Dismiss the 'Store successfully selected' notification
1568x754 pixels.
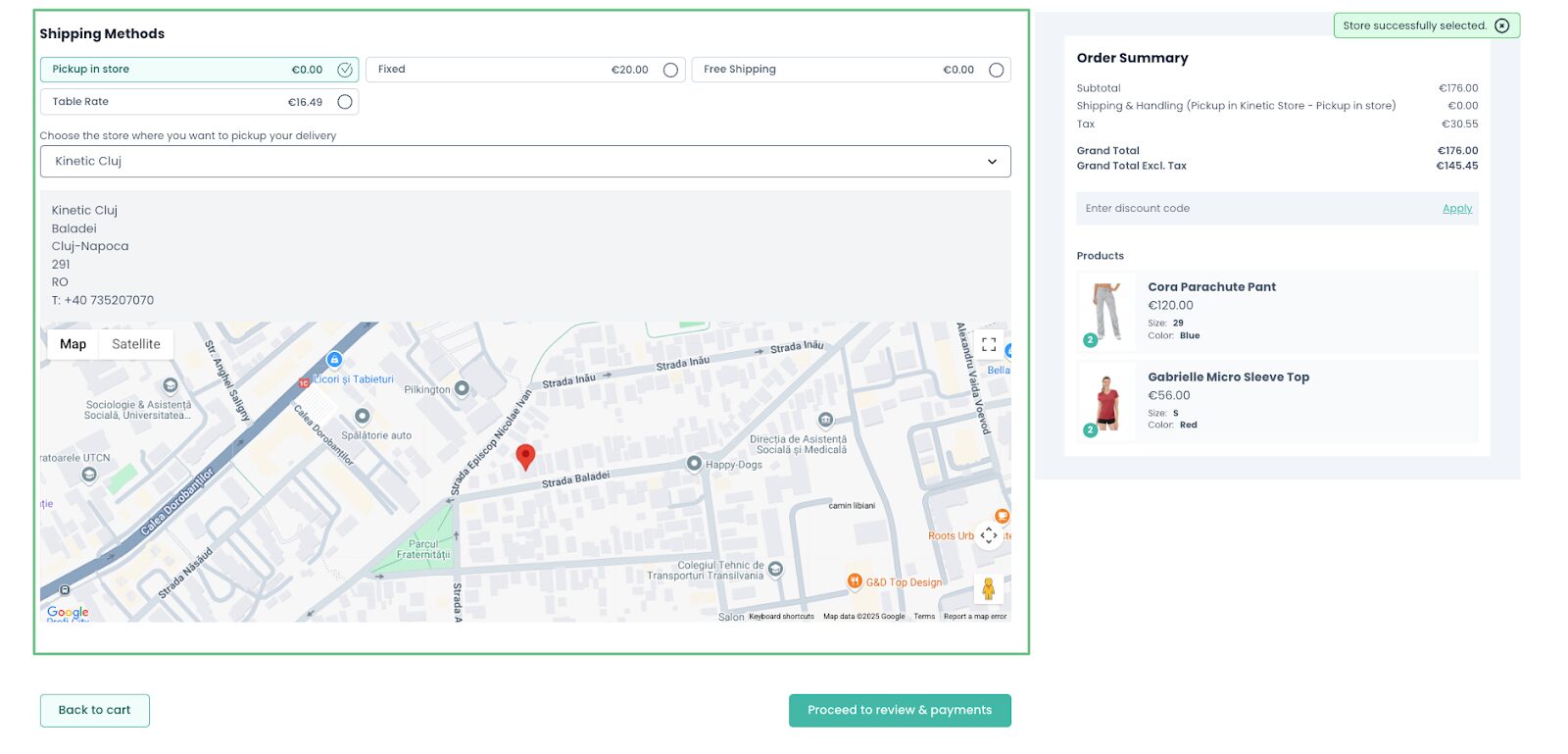(x=1501, y=25)
